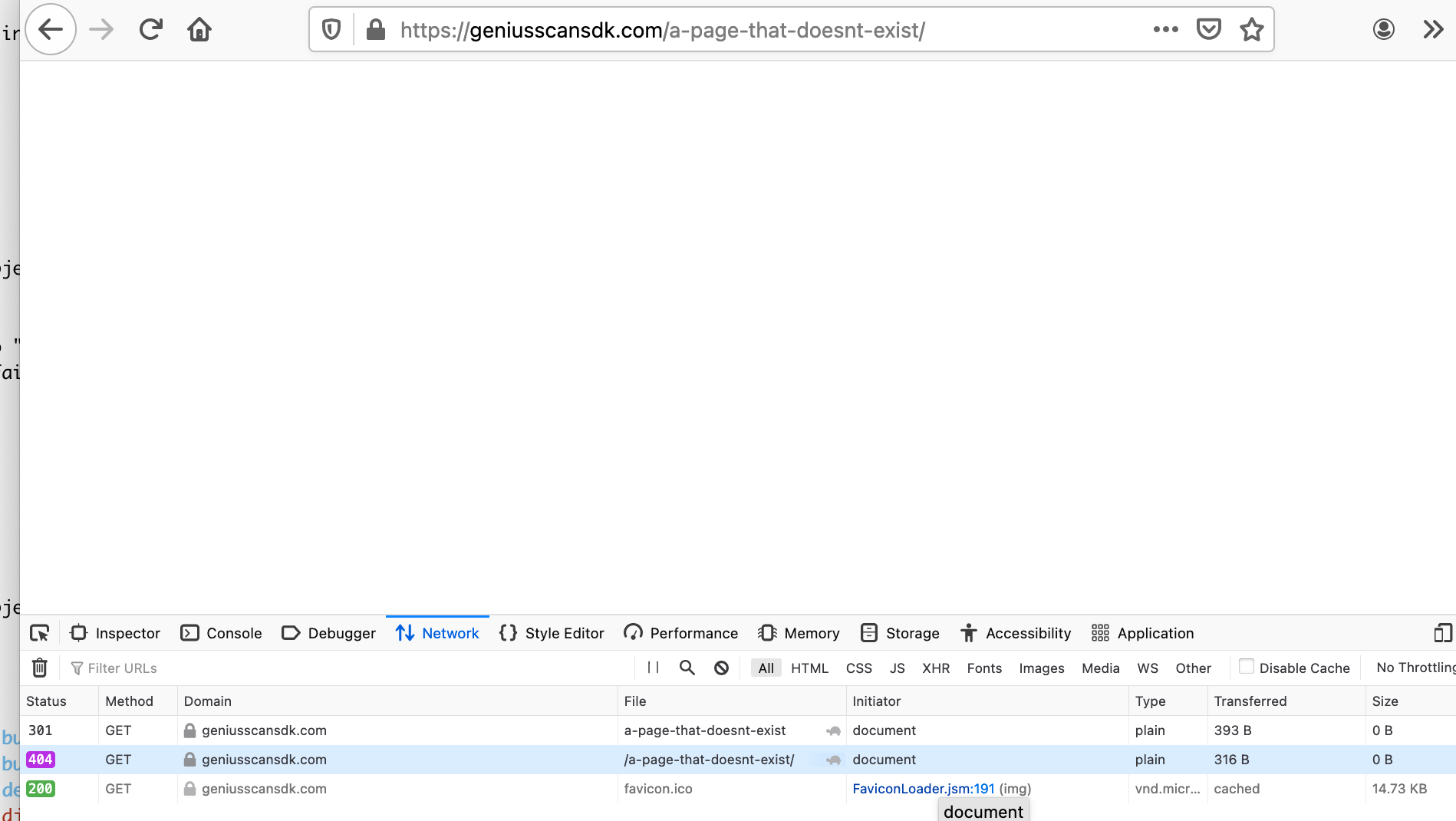Sort requests by Status column

59,701
